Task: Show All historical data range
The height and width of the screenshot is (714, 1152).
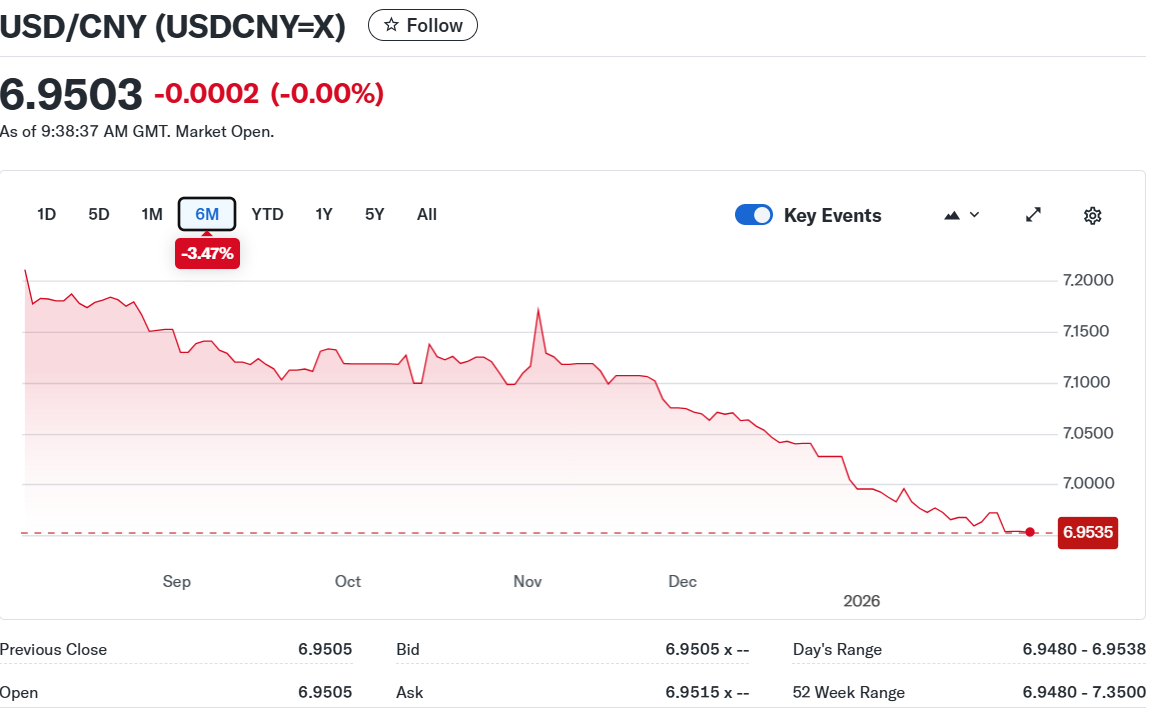Action: point(427,214)
